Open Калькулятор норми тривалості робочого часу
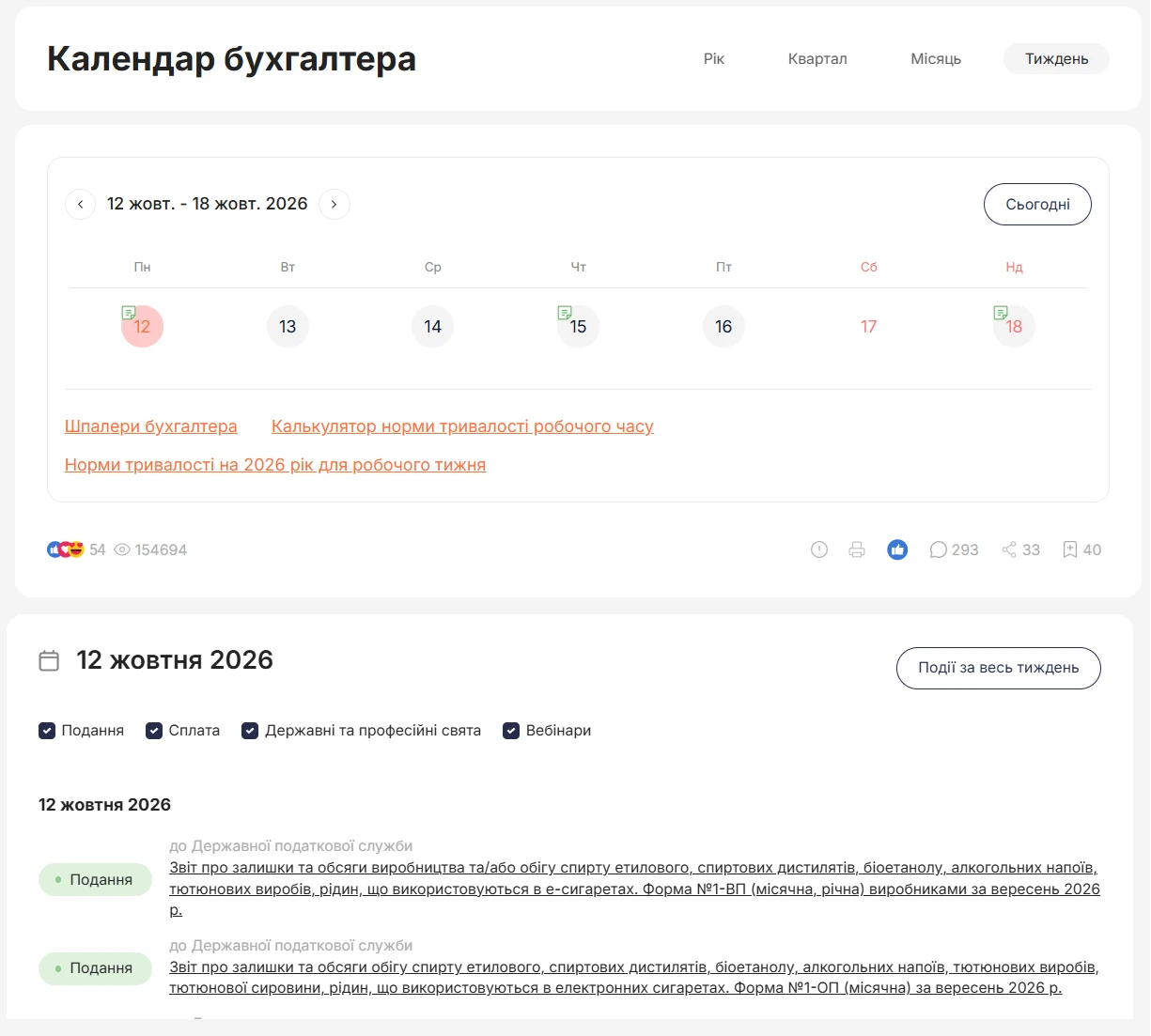 coord(462,426)
